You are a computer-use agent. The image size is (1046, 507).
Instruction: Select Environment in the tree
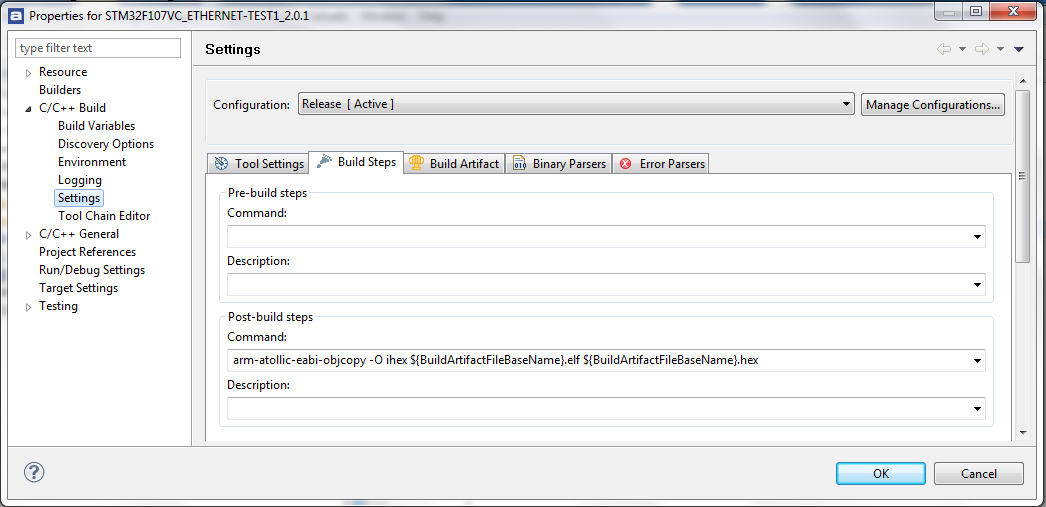91,161
